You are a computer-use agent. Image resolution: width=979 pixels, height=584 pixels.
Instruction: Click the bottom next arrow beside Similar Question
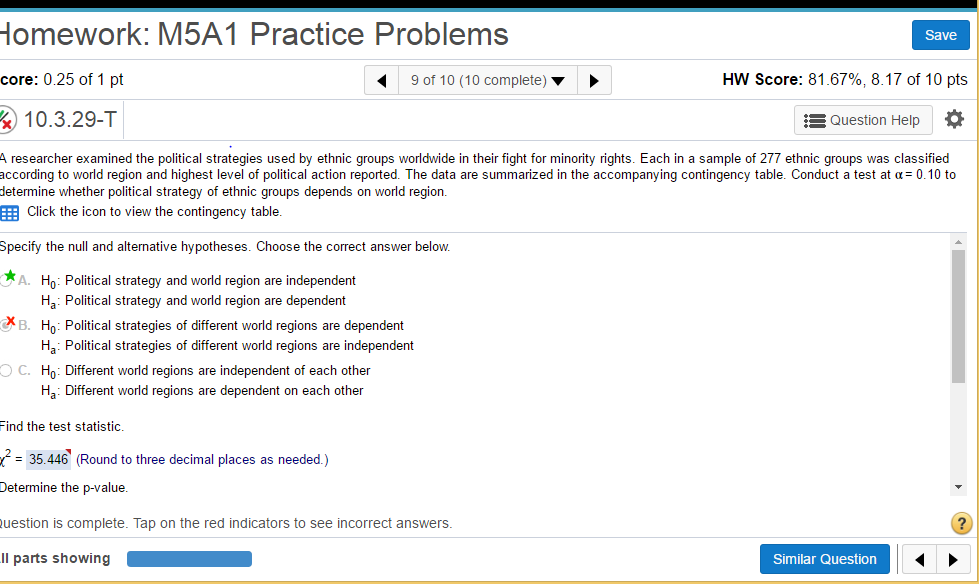pyautogui.click(x=953, y=559)
